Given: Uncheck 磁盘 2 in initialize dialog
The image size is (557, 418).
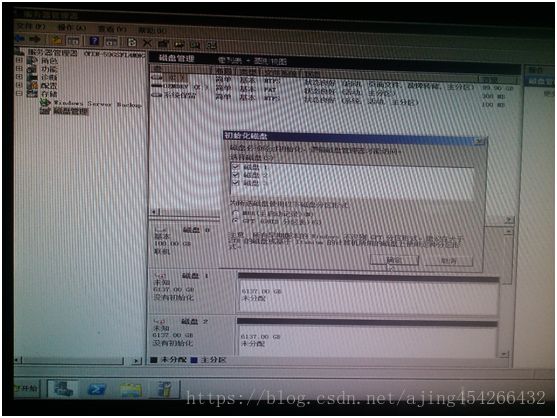Looking at the screenshot, I should [x=235, y=174].
